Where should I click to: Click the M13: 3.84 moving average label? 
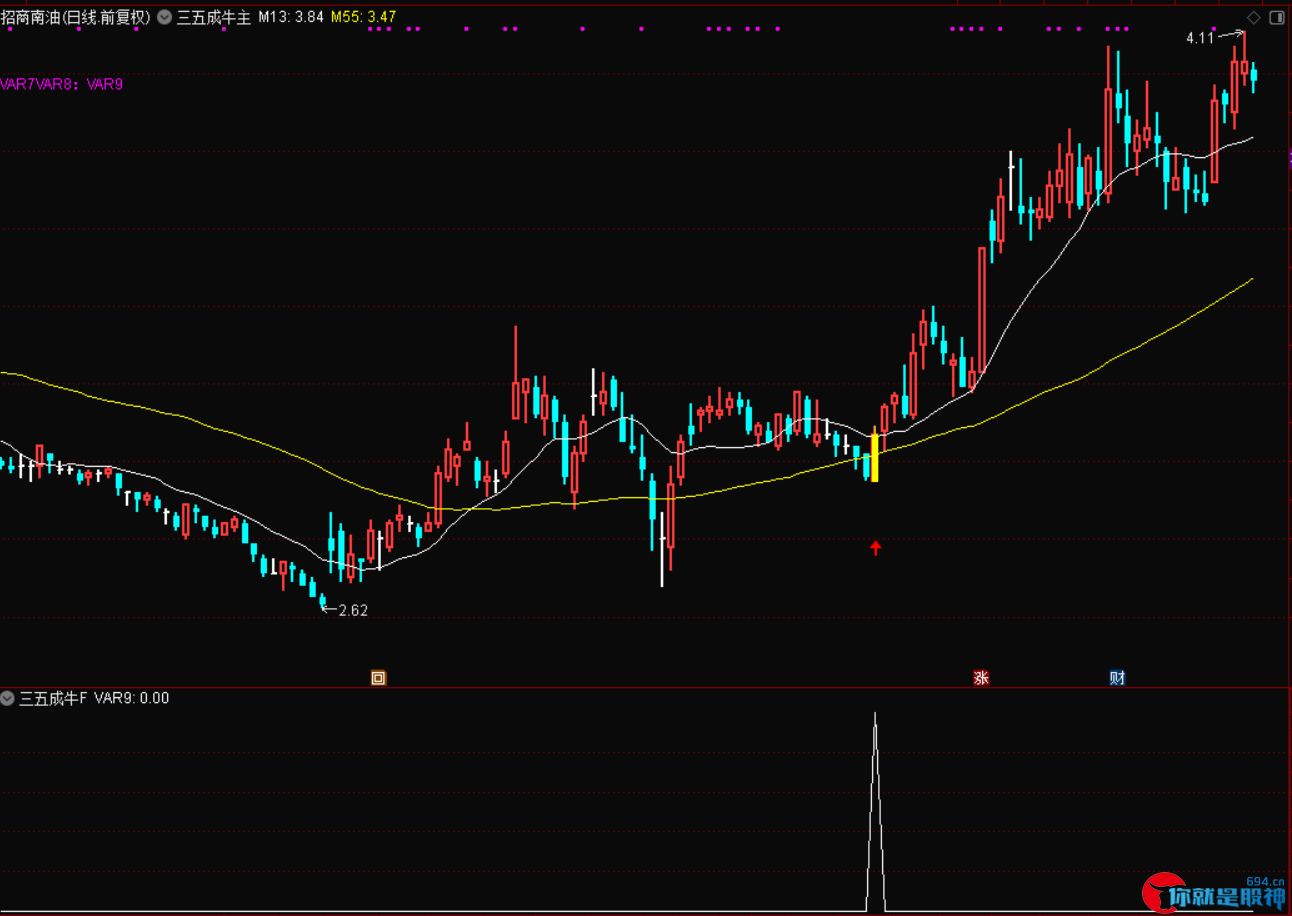[x=291, y=17]
